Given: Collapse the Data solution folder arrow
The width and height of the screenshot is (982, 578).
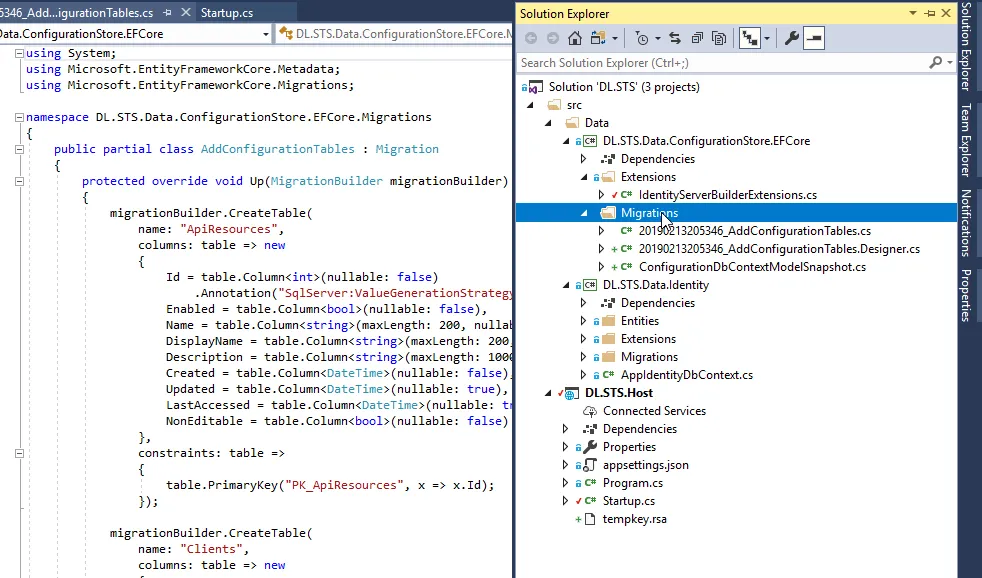Looking at the screenshot, I should [549, 123].
